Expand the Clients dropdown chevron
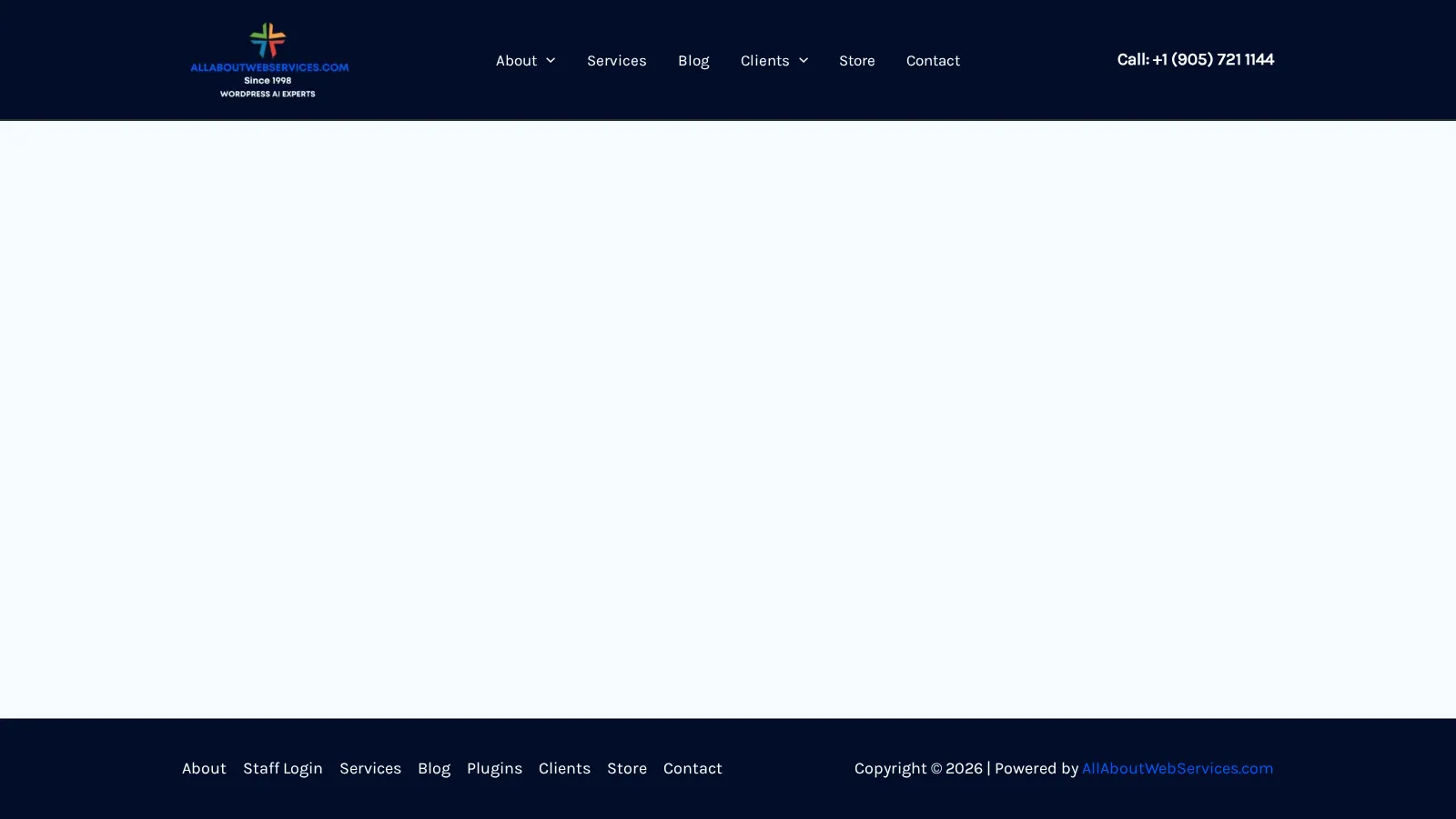This screenshot has width=1456, height=819. pyautogui.click(x=804, y=61)
